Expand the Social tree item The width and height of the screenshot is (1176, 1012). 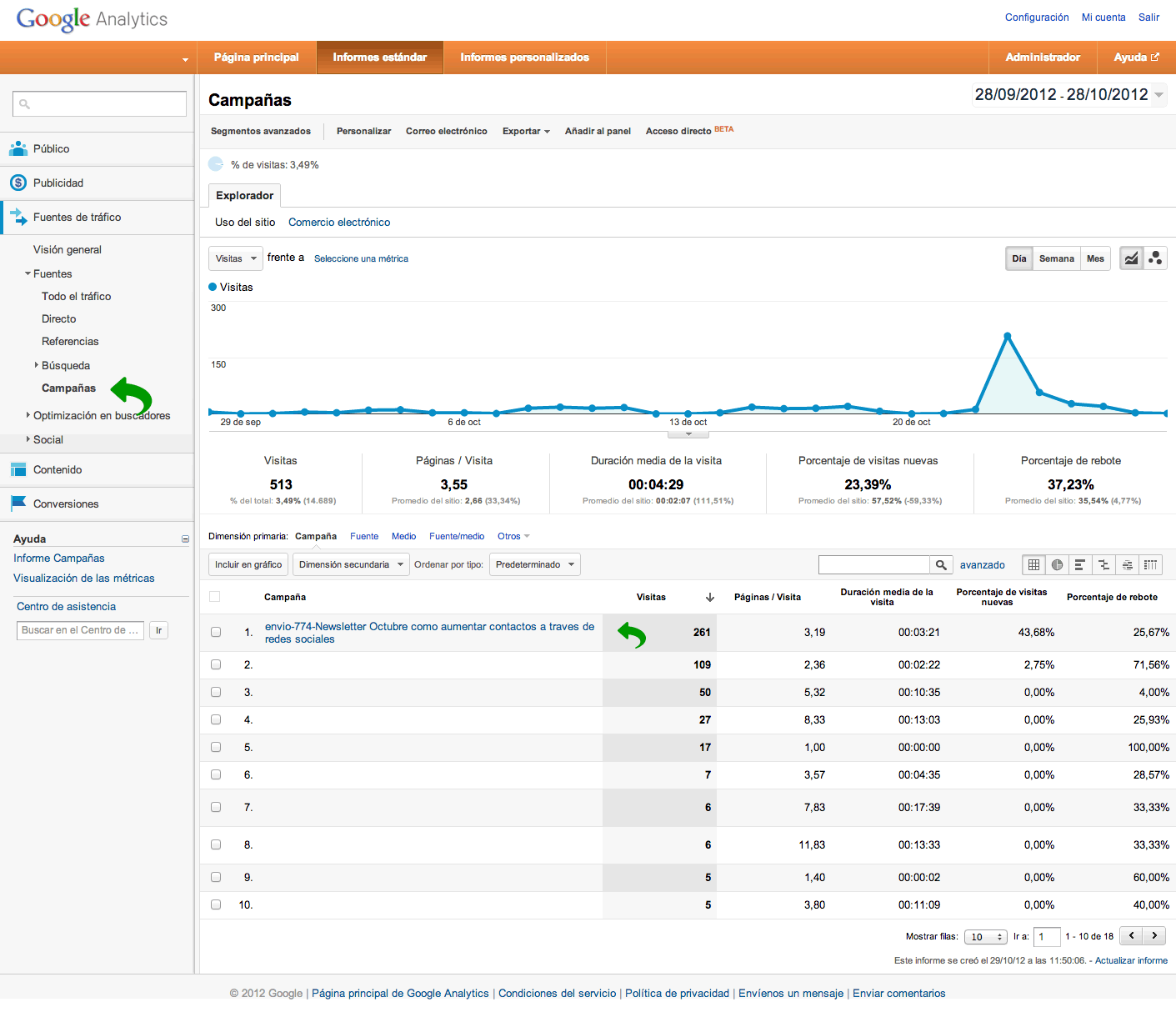[x=28, y=439]
